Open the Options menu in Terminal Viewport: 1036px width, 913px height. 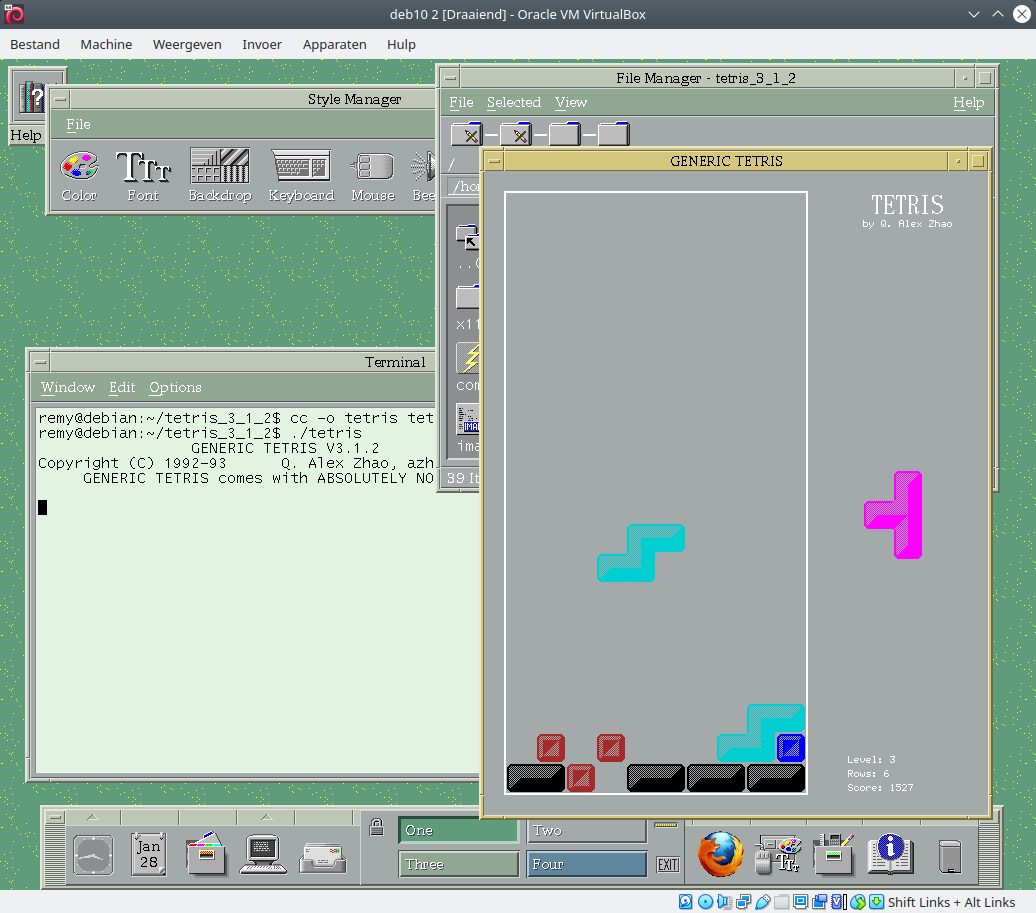tap(175, 387)
